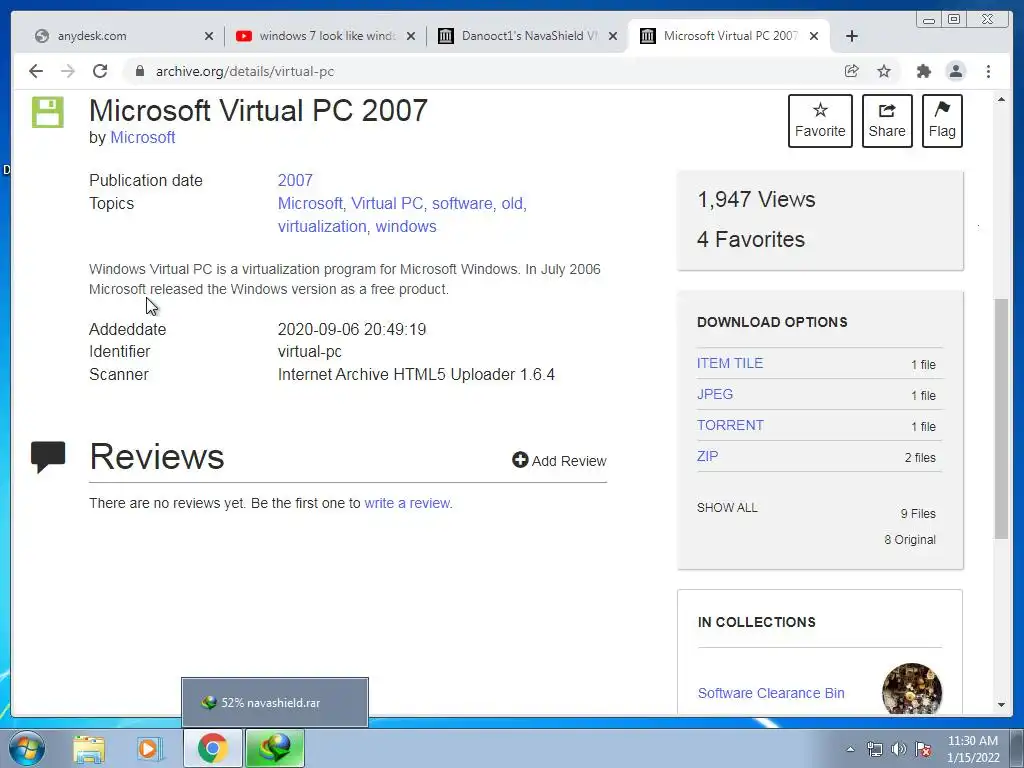Download the ITEM TILE file

tap(729, 363)
